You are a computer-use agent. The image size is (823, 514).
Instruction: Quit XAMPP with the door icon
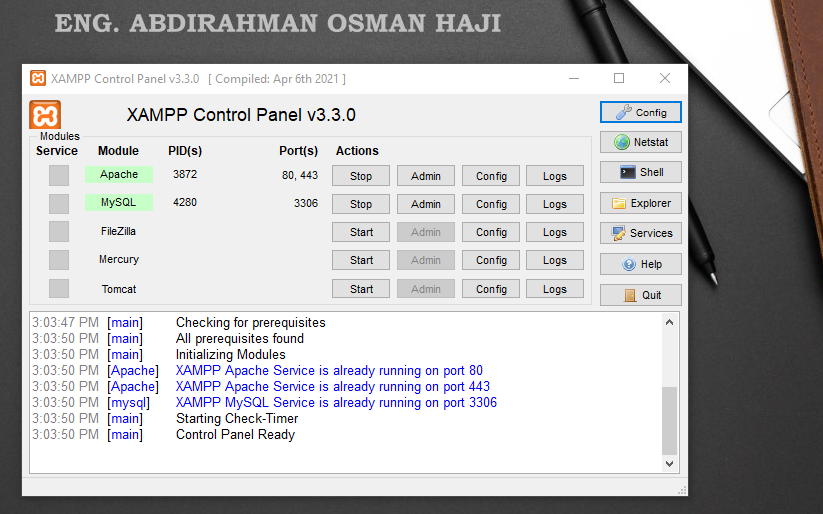[x=641, y=295]
